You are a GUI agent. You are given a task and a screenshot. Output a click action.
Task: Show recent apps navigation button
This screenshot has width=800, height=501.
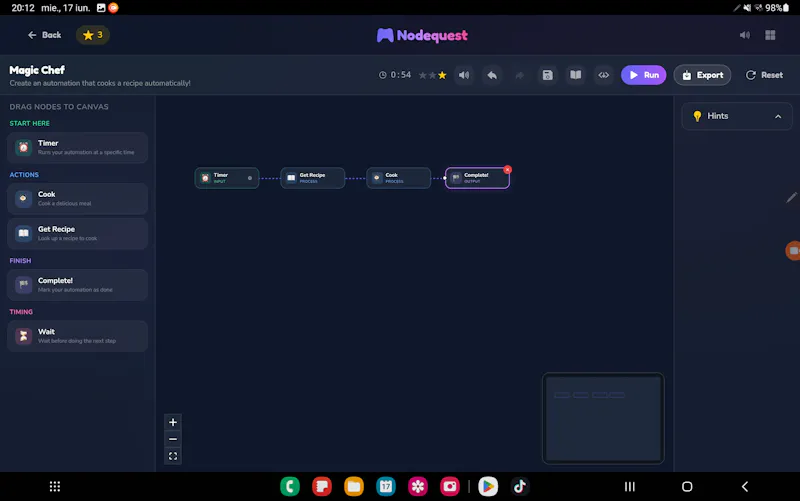click(630, 487)
